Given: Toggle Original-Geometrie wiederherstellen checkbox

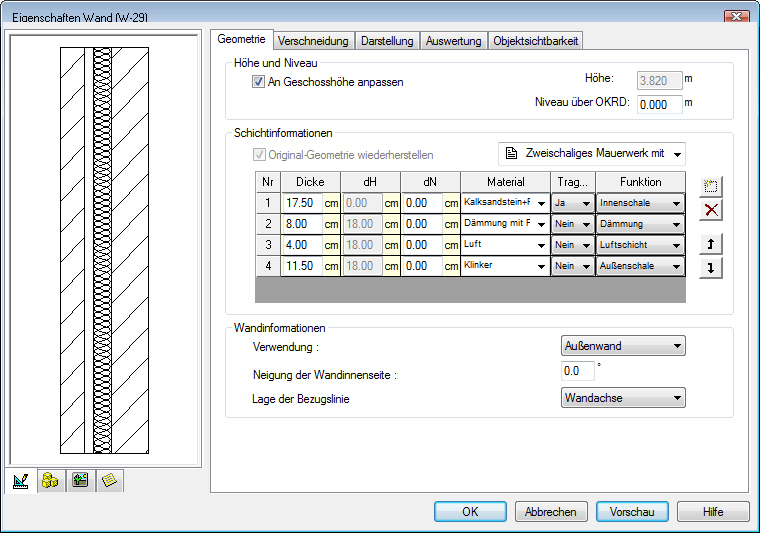Looking at the screenshot, I should point(259,155).
